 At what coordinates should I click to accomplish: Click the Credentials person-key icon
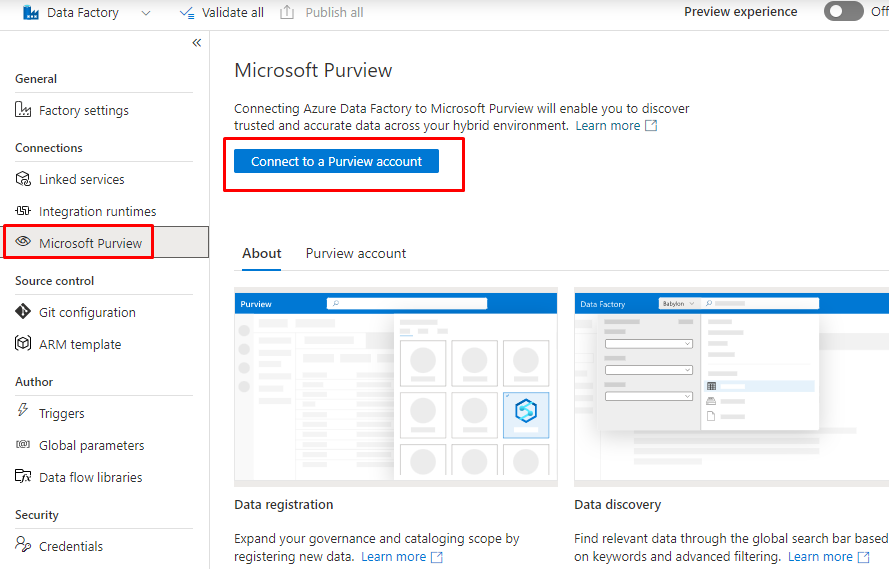(x=23, y=546)
